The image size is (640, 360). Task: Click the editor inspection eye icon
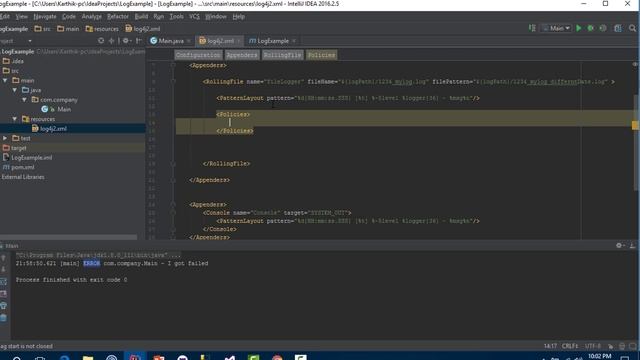(x=635, y=64)
